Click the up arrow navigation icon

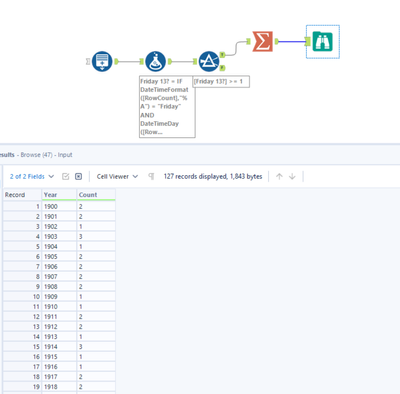point(279,176)
